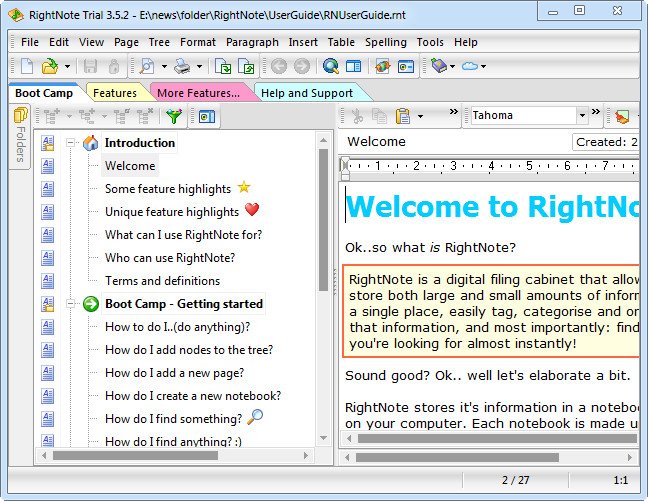Open the Folders side panel
648x501 pixels.
tap(20, 137)
